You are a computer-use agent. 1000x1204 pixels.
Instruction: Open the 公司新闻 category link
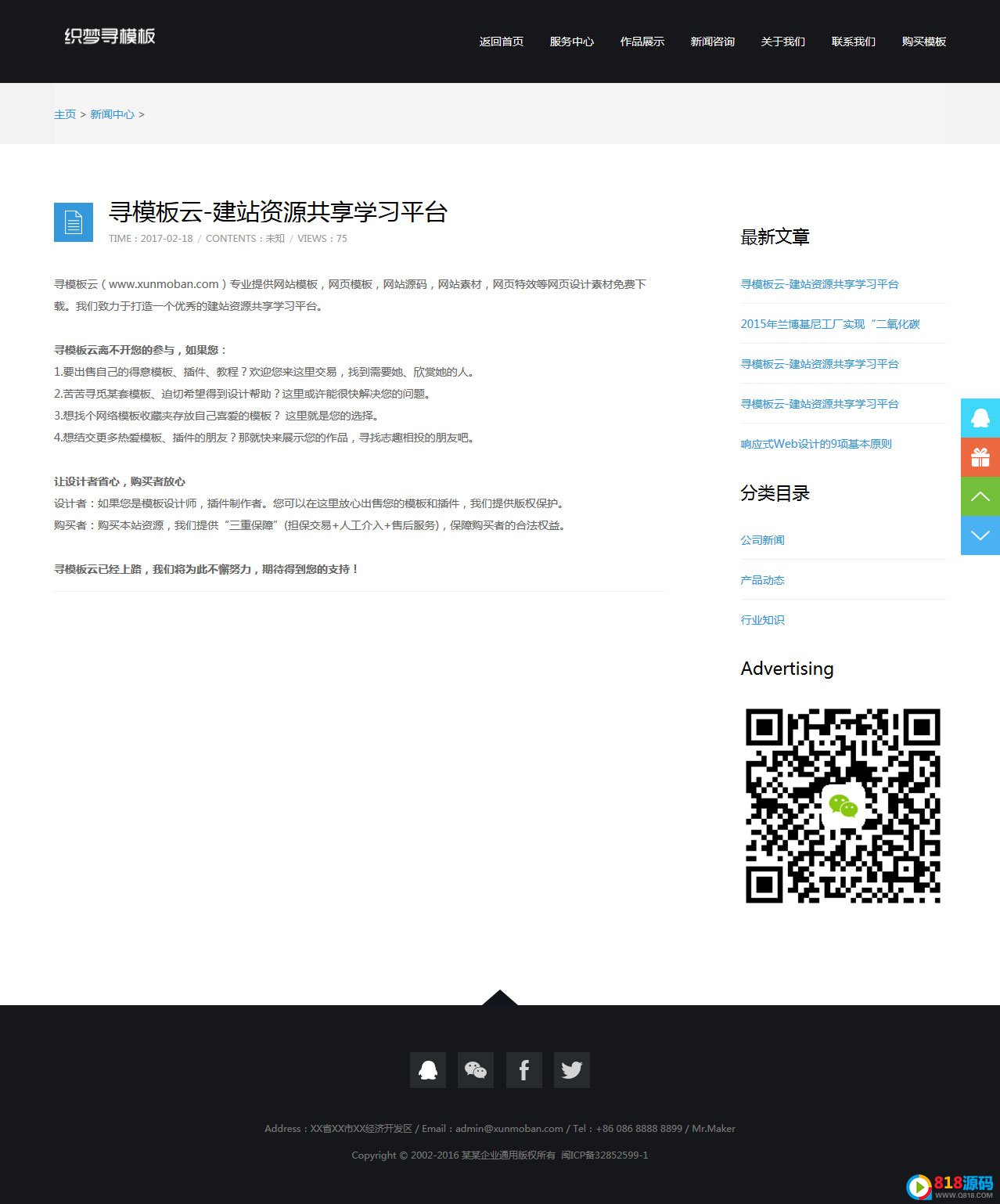click(763, 540)
